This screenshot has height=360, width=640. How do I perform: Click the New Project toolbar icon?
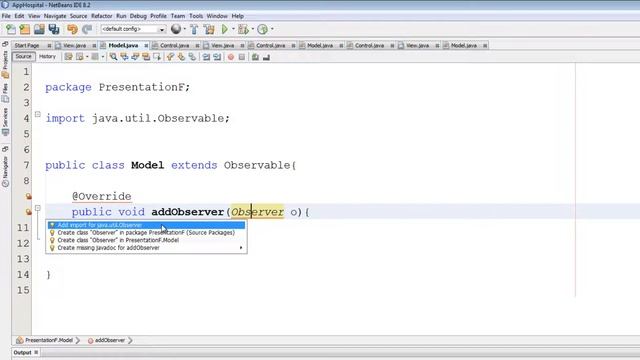pyautogui.click(x=25, y=29)
